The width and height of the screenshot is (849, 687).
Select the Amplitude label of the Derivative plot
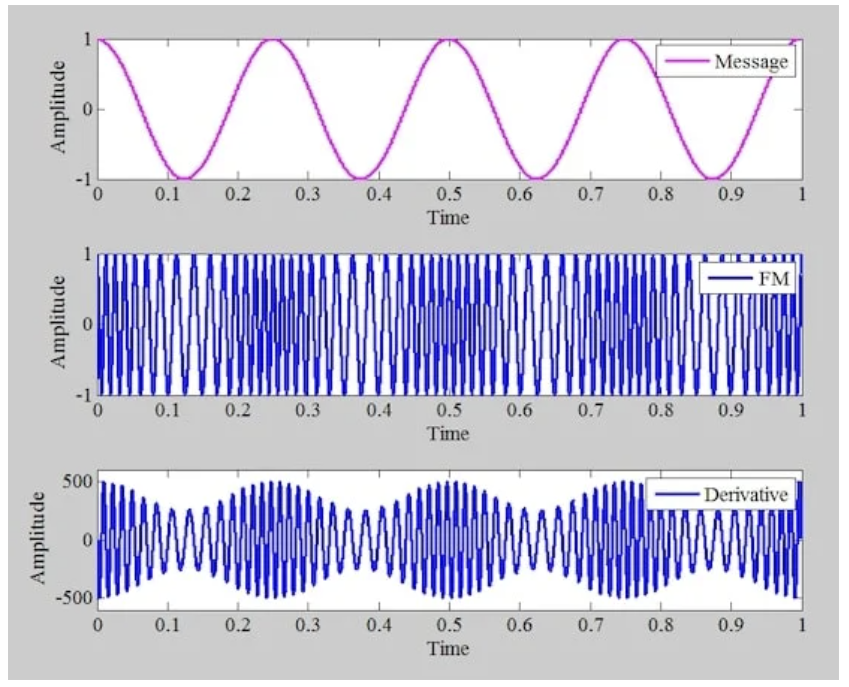(37, 538)
